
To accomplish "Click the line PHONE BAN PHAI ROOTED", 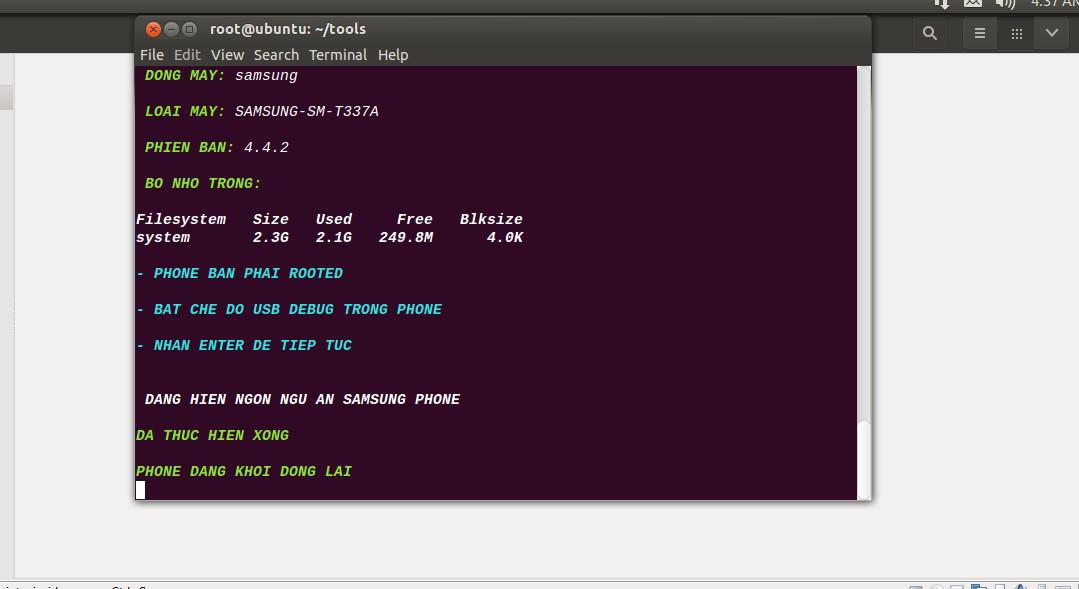I will [x=239, y=273].
